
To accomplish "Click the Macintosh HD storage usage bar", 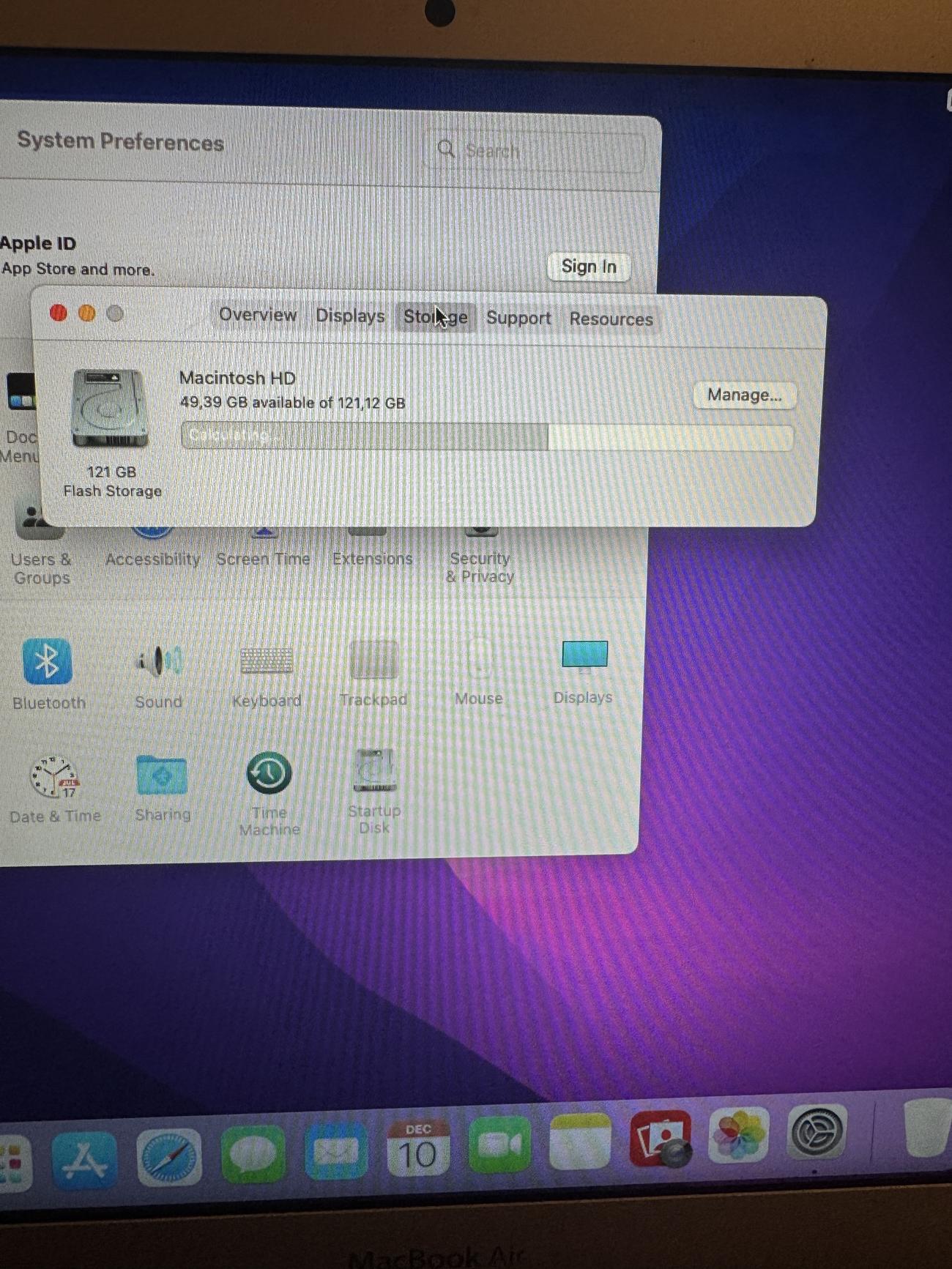I will 486,437.
